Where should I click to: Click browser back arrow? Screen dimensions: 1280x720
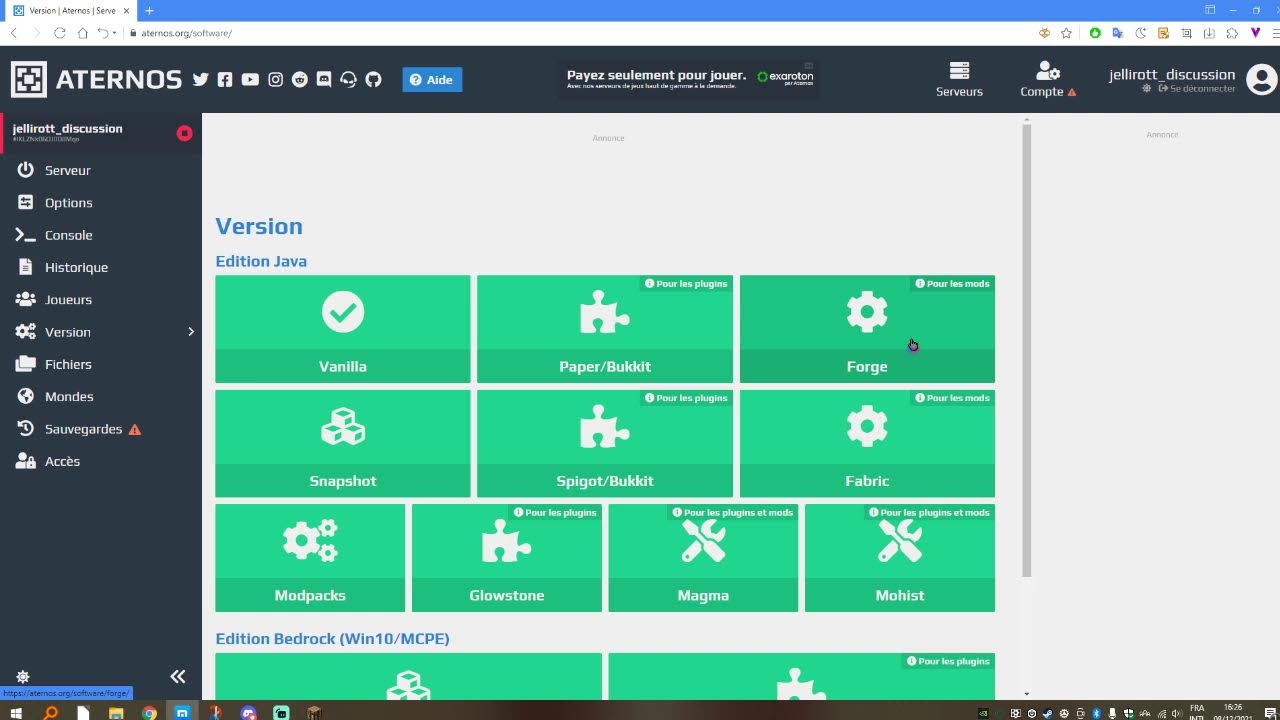[x=14, y=33]
